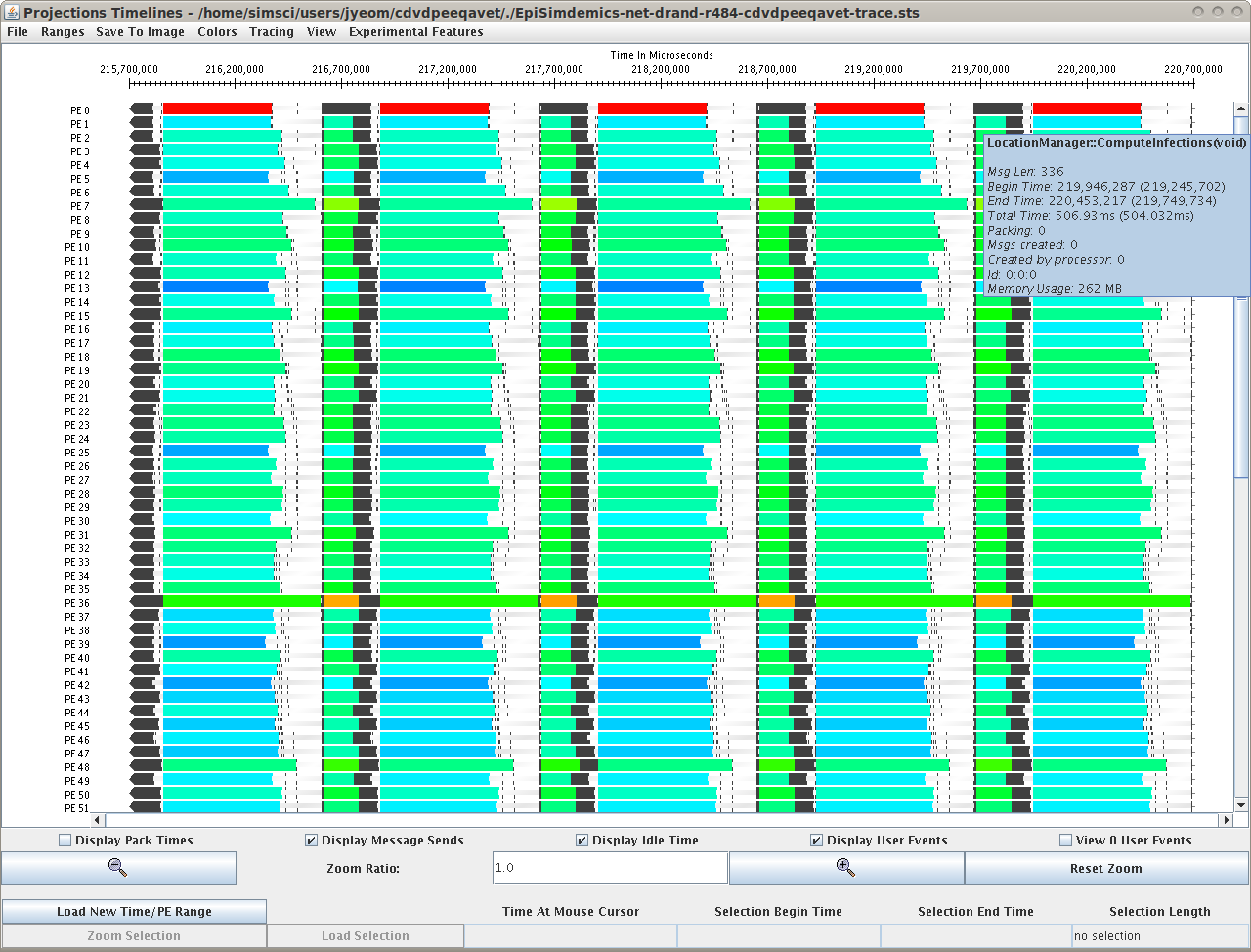Click the Zoom Ratio text field

pos(610,868)
